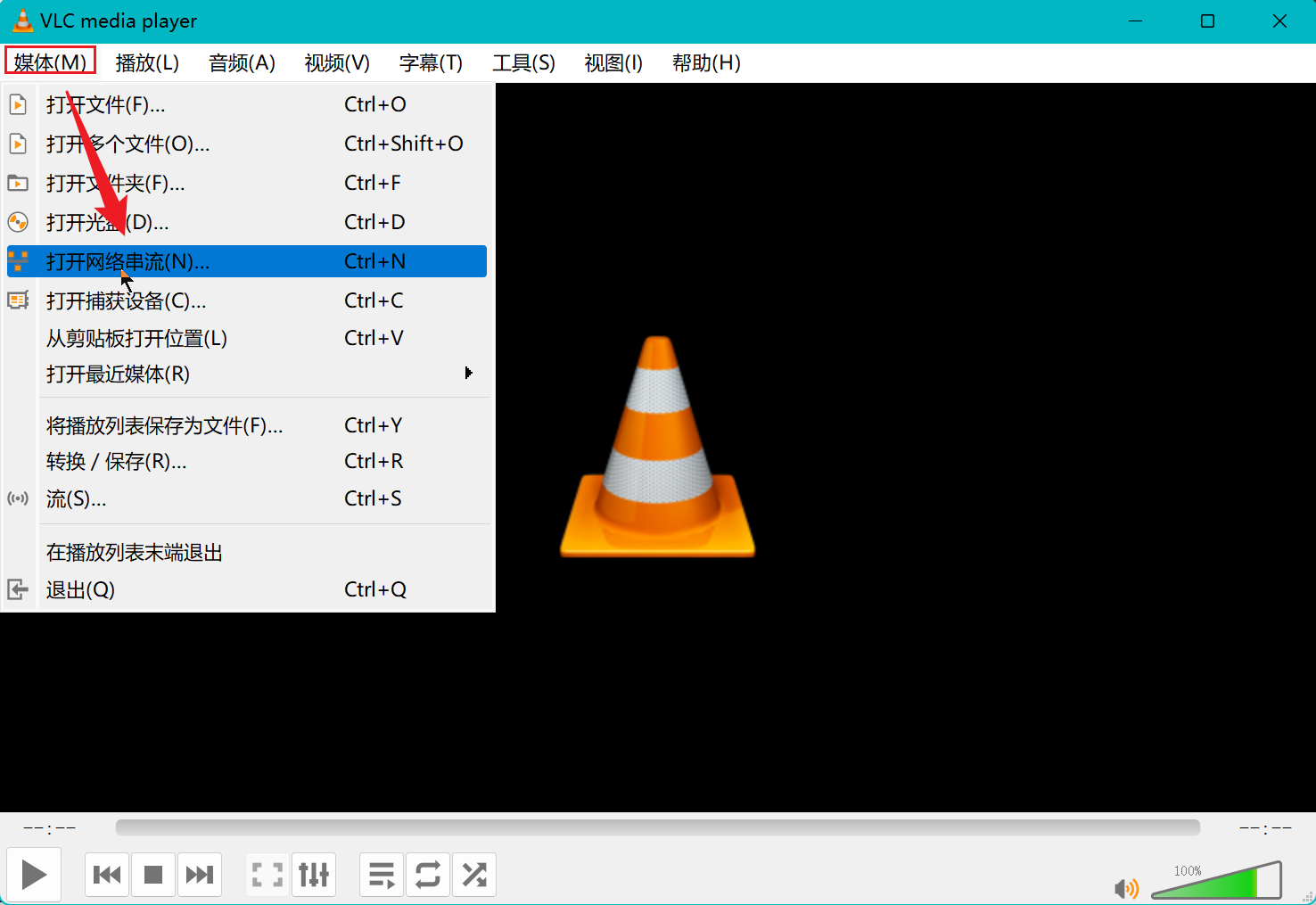Click remaining time label at right
Screen dimensions: 1316x905
[1265, 828]
